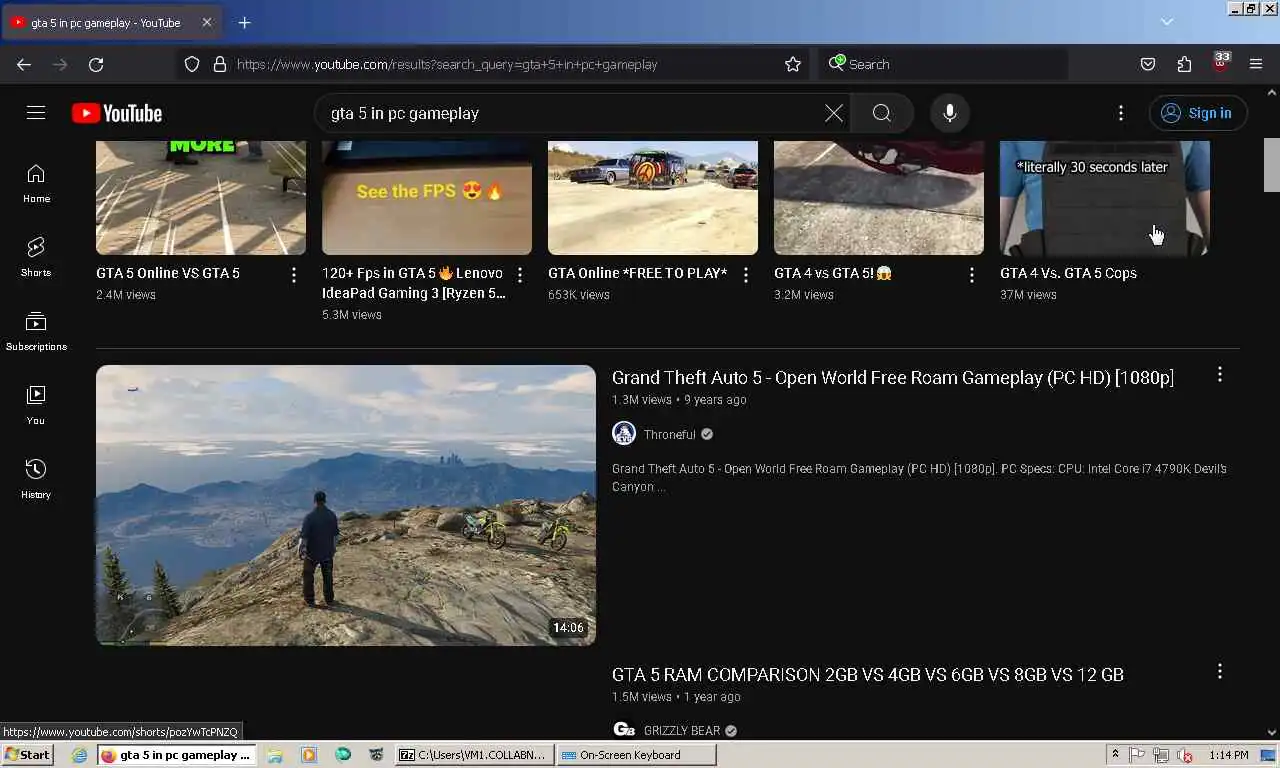Expand the list all tabs dropdown arrow
The height and width of the screenshot is (768, 1280).
coord(1167,22)
